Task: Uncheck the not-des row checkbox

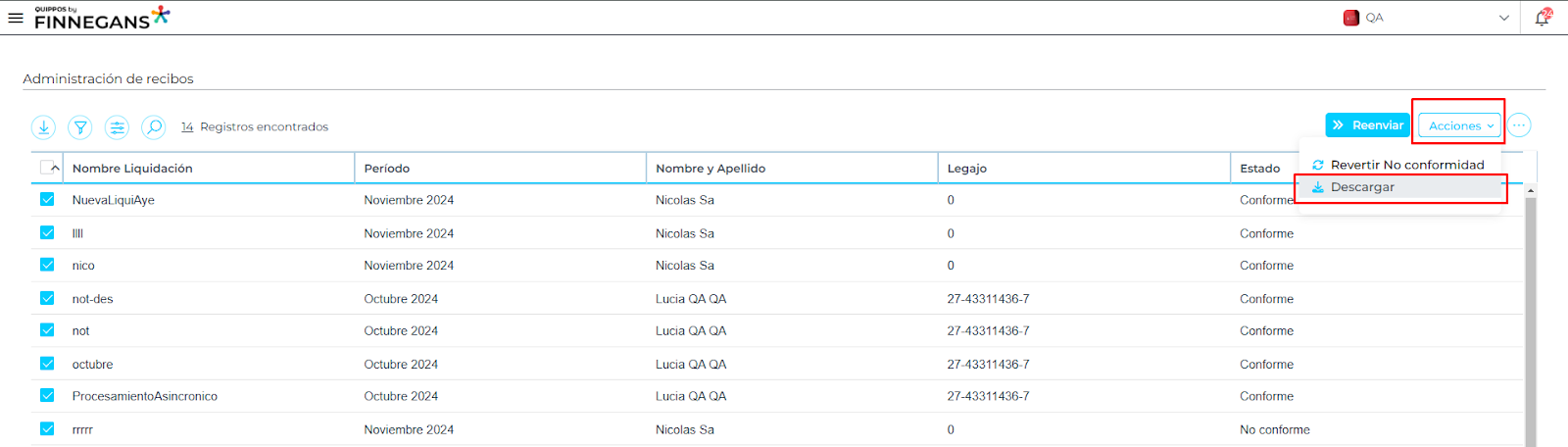Action: click(47, 298)
